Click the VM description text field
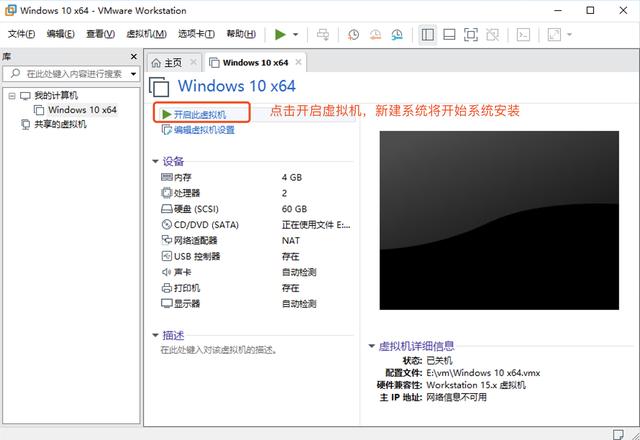This screenshot has height=440, width=640. tap(219, 350)
